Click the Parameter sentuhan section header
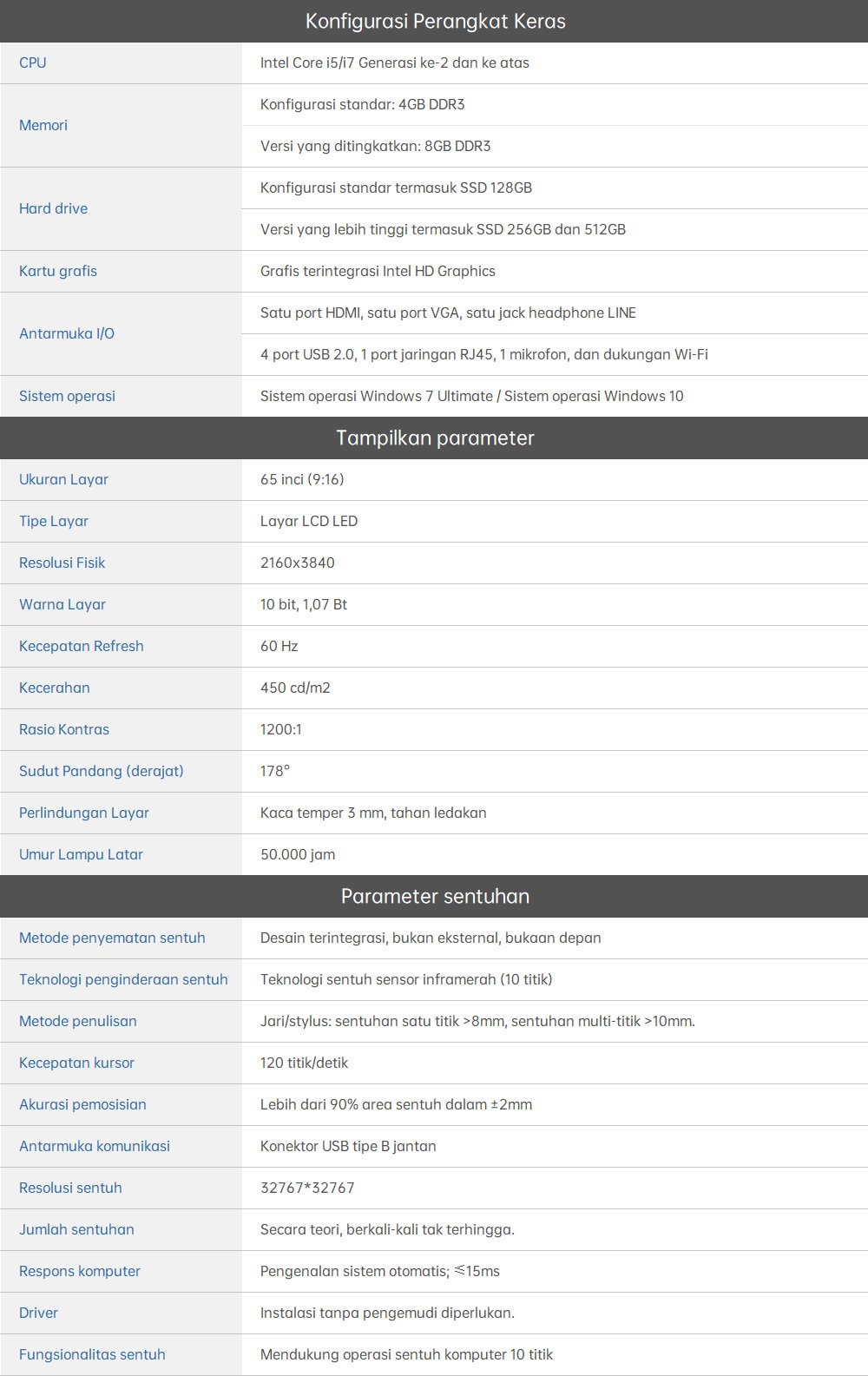 435,896
